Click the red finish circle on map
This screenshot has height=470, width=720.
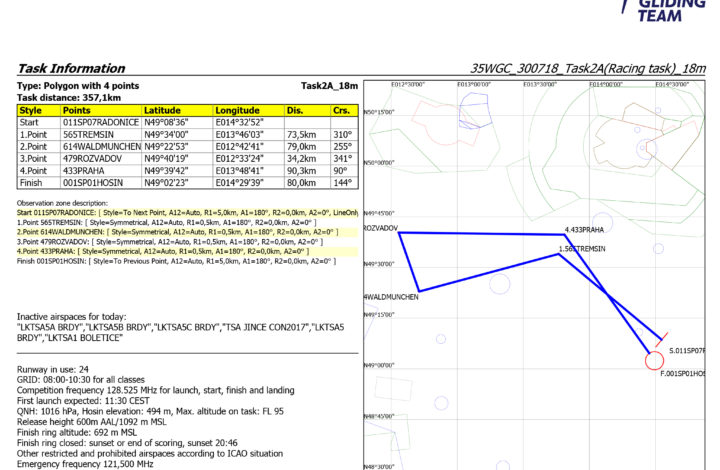click(x=654, y=360)
